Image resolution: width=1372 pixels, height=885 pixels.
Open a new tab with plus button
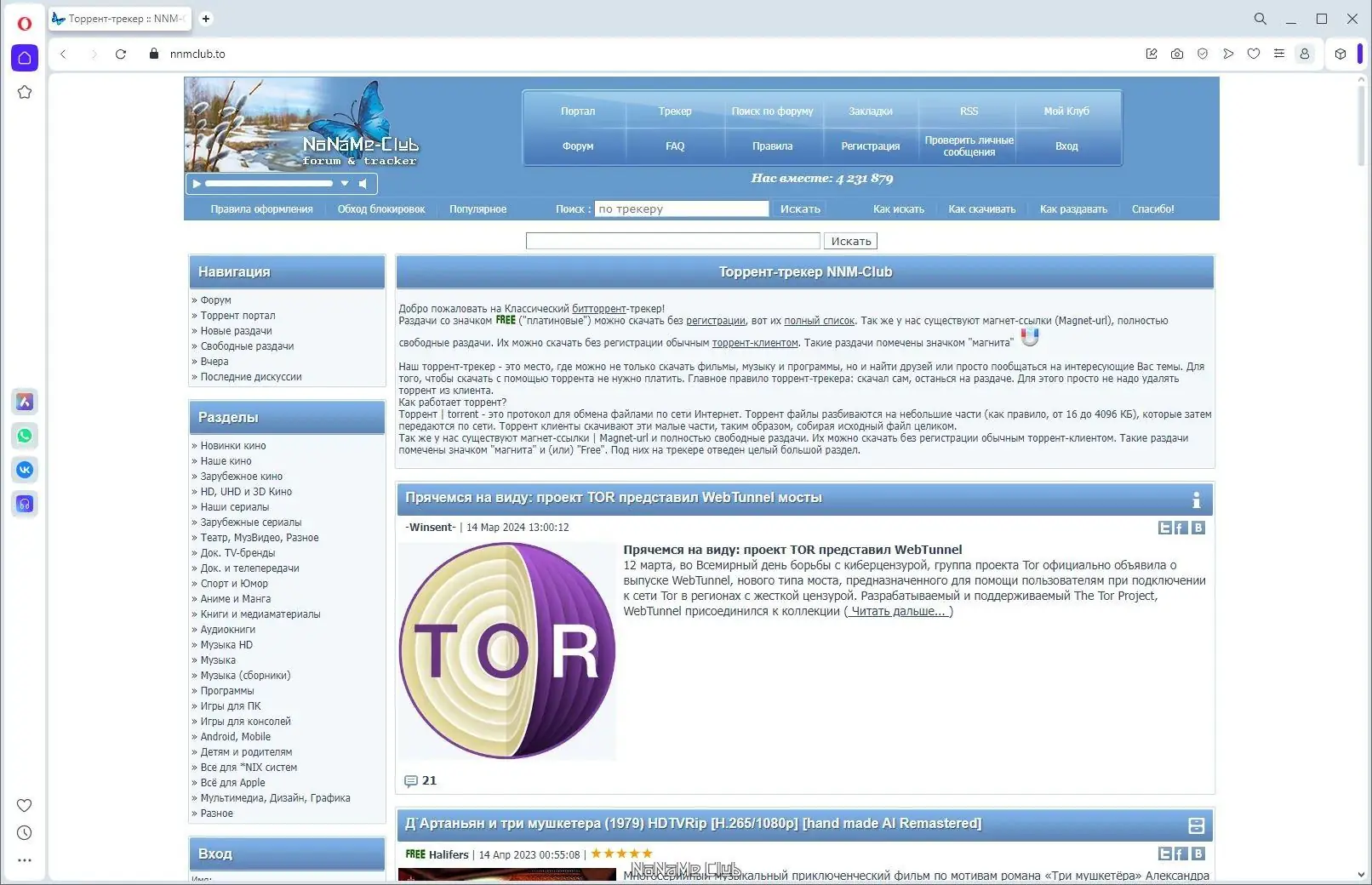[x=205, y=19]
